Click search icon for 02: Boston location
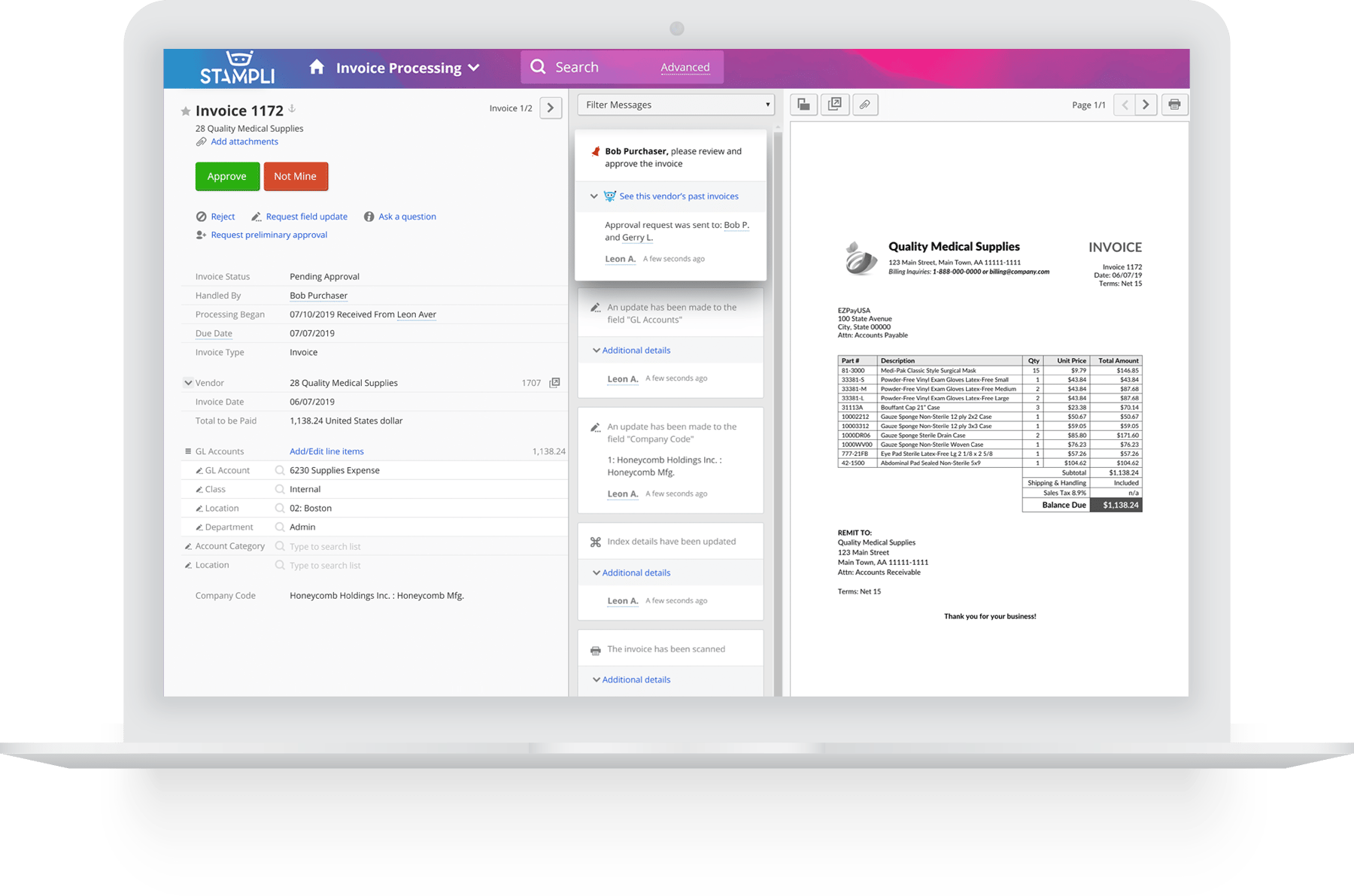 click(280, 508)
